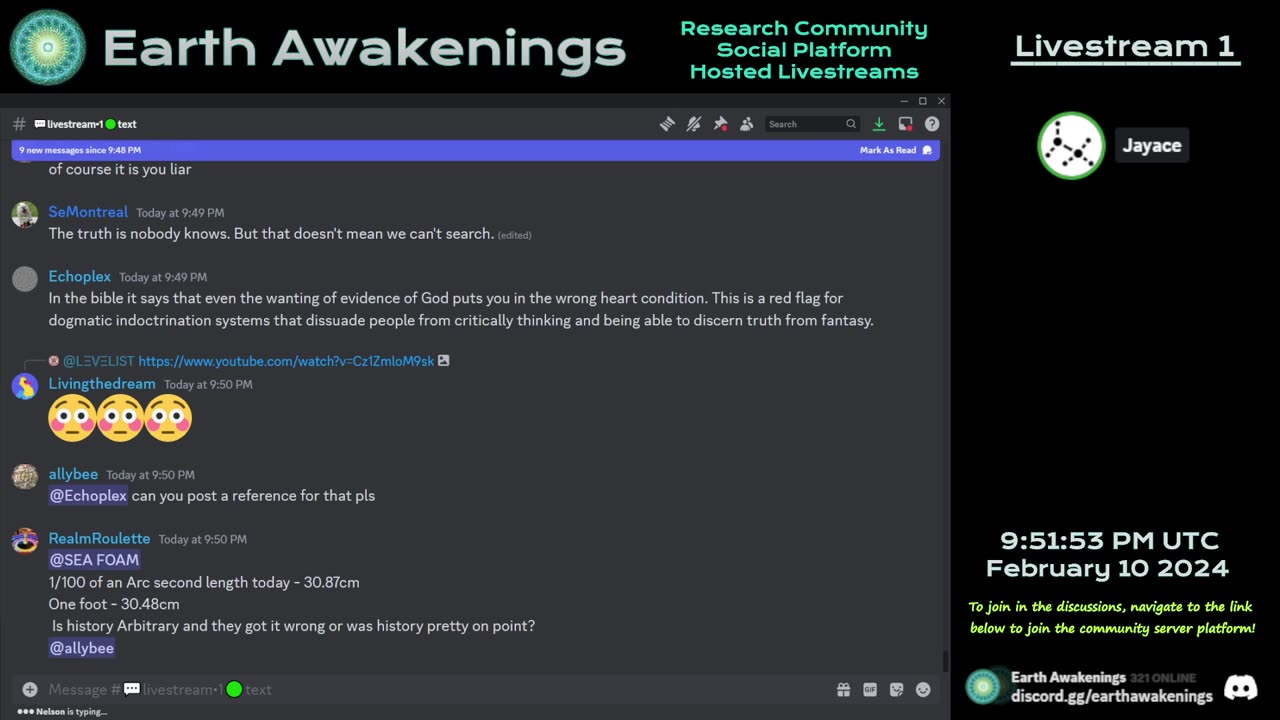Open the Help icon
The height and width of the screenshot is (720, 1280).
tap(932, 124)
